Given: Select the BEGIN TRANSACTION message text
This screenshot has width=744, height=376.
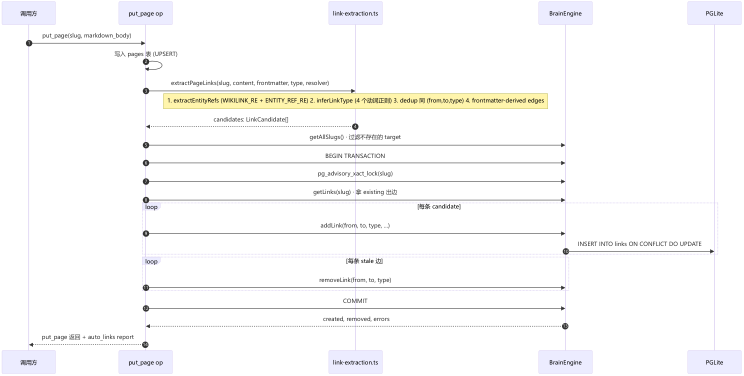Looking at the screenshot, I should pos(355,156).
